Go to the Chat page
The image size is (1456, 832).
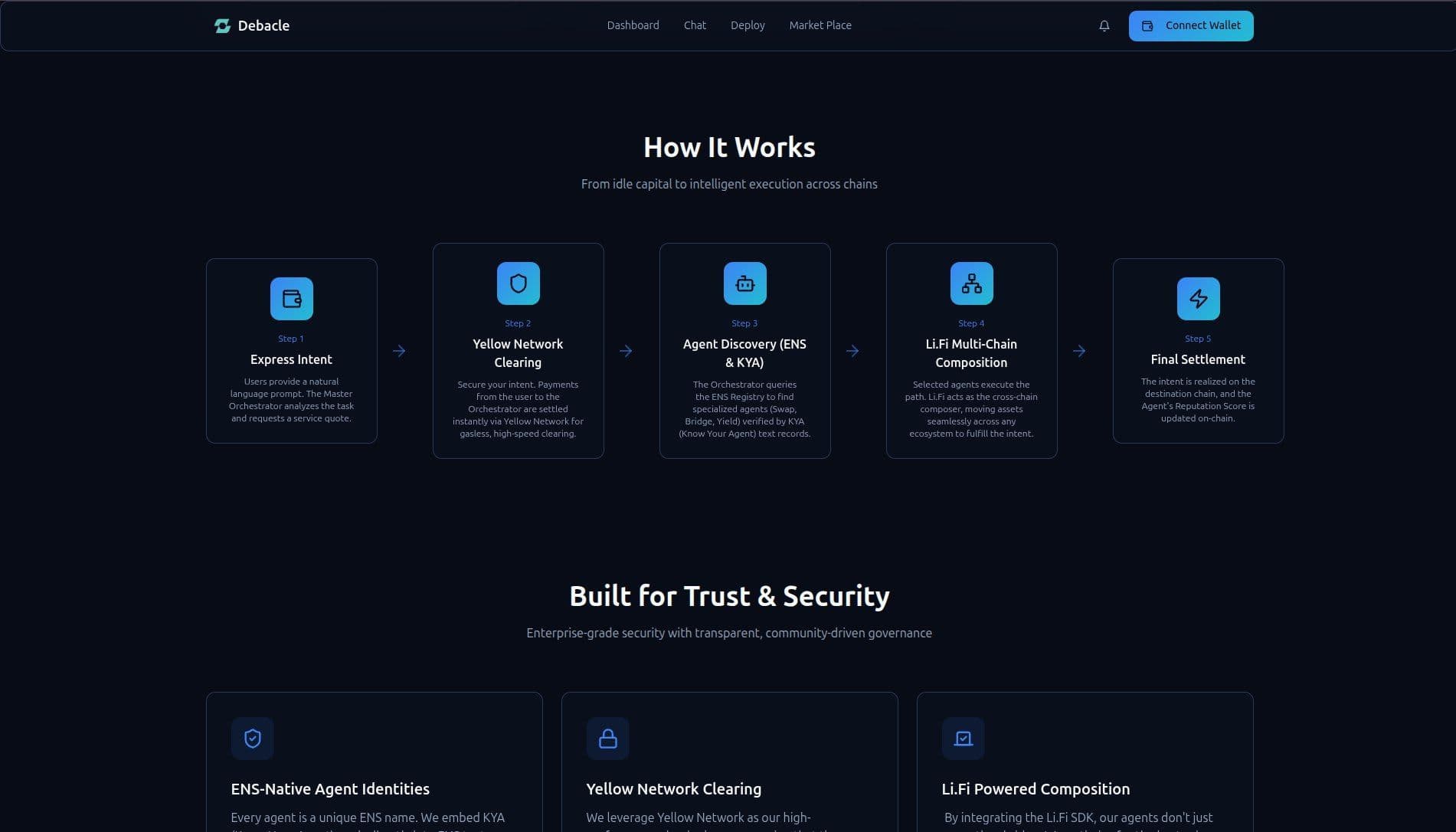click(695, 25)
